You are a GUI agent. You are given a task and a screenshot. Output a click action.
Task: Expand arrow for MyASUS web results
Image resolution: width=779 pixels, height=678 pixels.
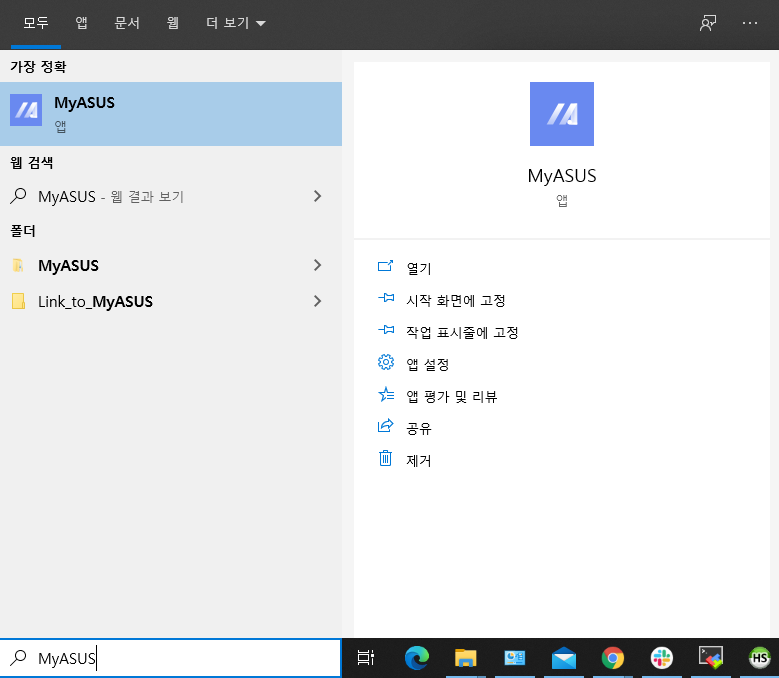coord(317,196)
